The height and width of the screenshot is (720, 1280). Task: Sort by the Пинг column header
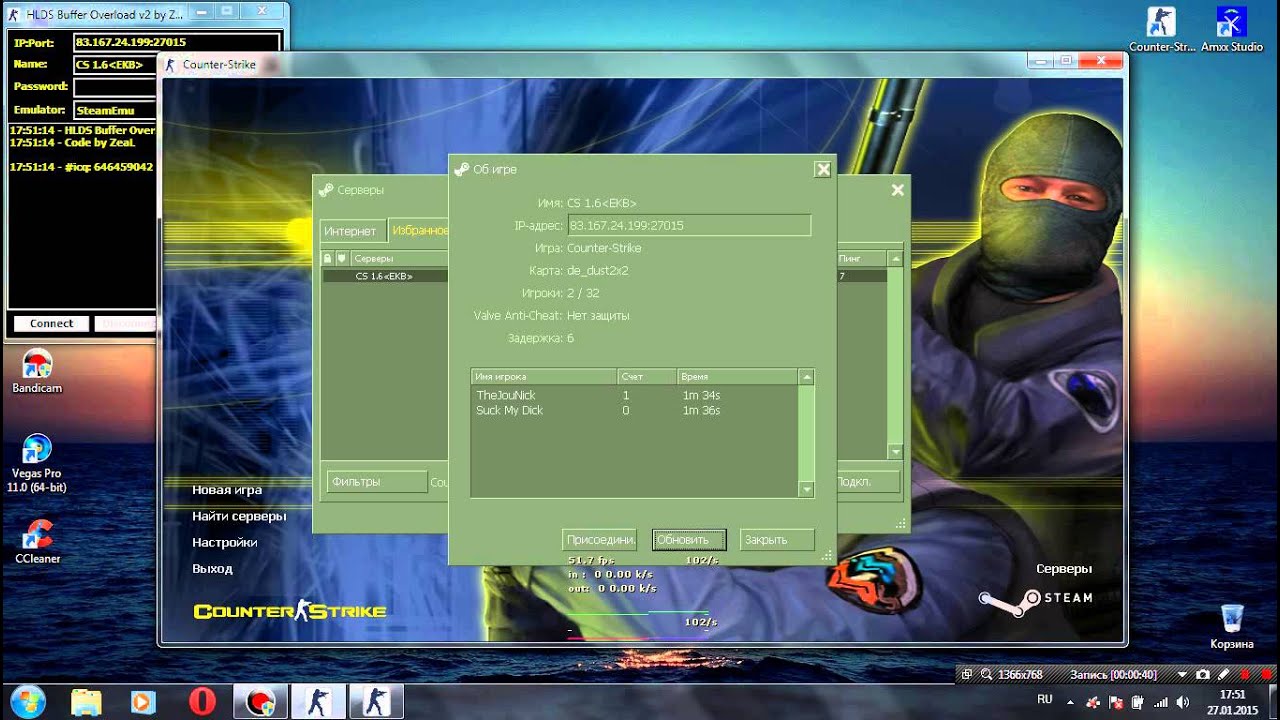[861, 258]
